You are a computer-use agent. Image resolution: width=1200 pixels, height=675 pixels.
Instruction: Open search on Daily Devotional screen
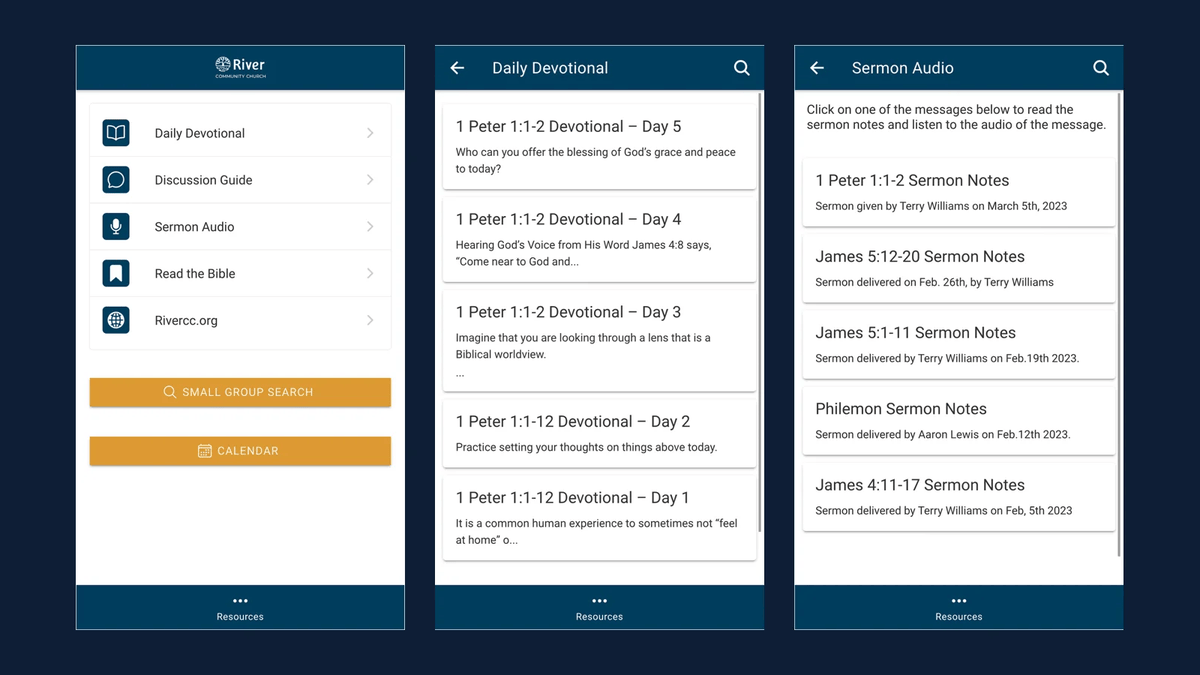[742, 68]
